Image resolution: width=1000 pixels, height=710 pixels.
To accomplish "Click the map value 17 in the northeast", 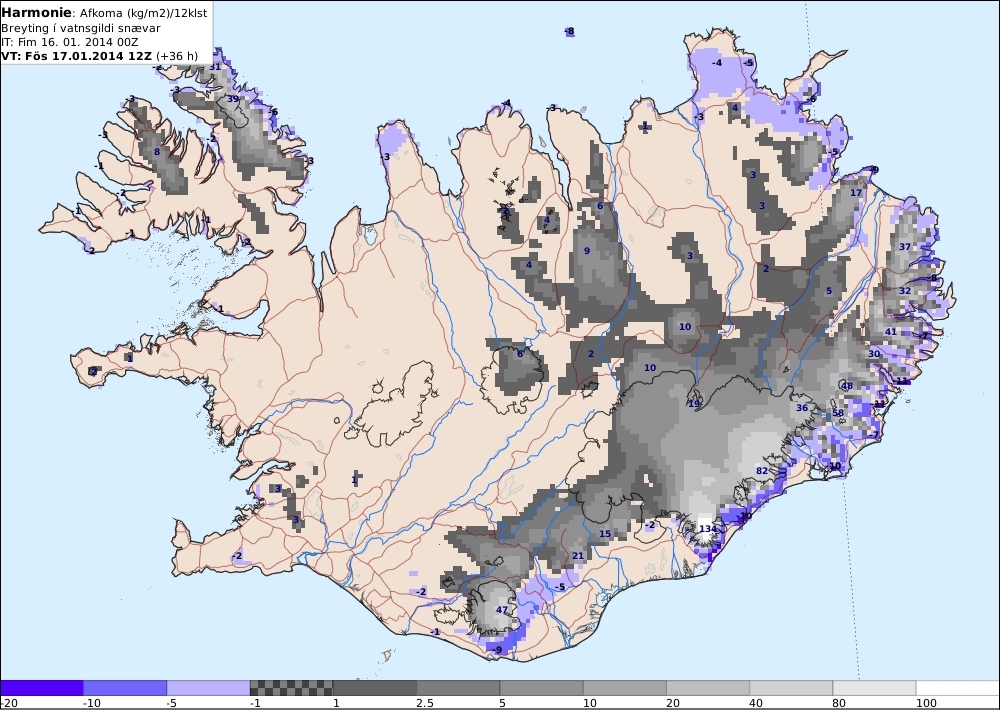I will coord(856,193).
